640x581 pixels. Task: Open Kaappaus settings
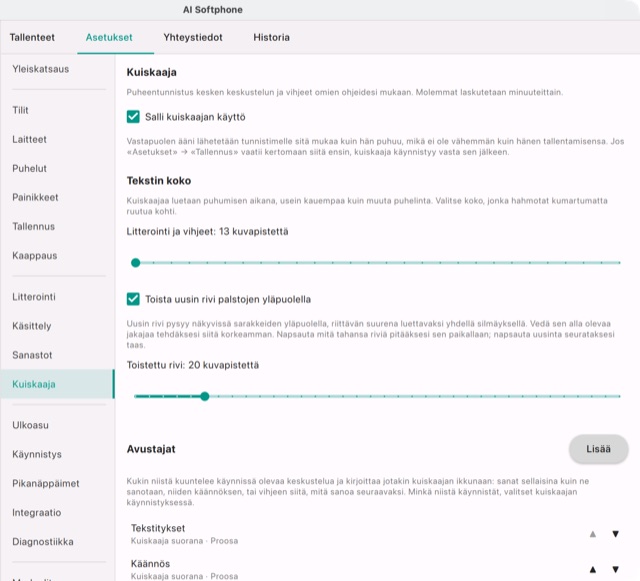point(57,256)
